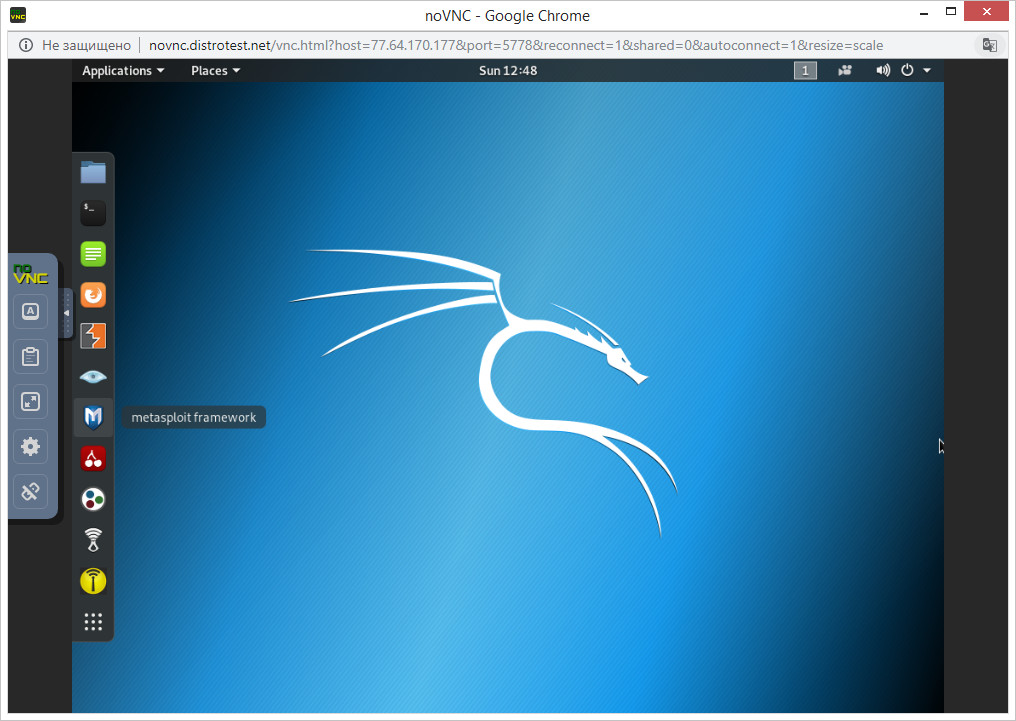The image size is (1016, 721).
Task: Open the three colored dots dock icon
Action: click(x=93, y=499)
